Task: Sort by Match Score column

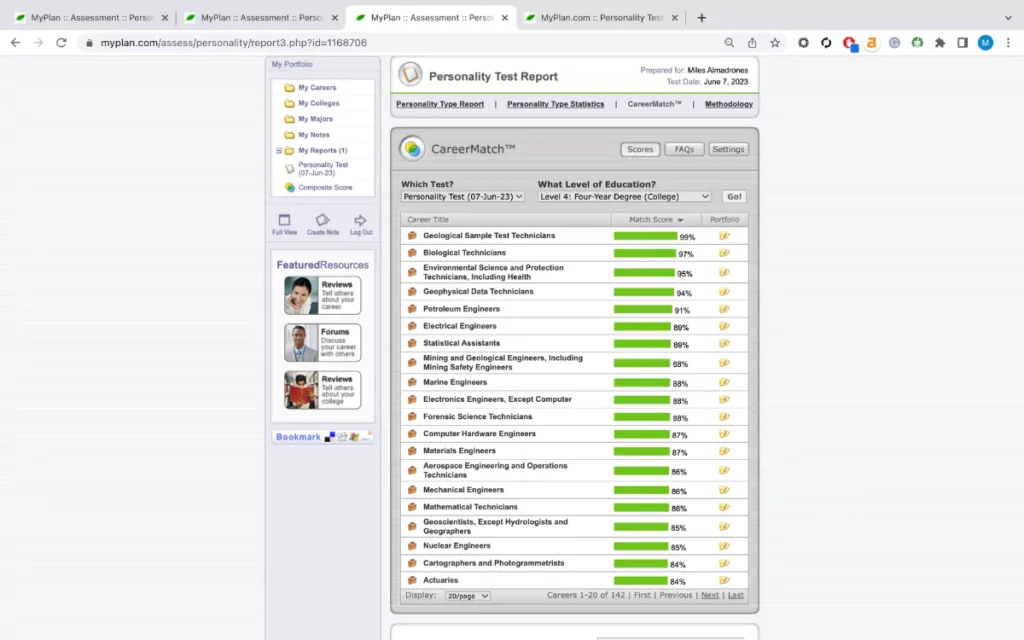Action: click(656, 220)
